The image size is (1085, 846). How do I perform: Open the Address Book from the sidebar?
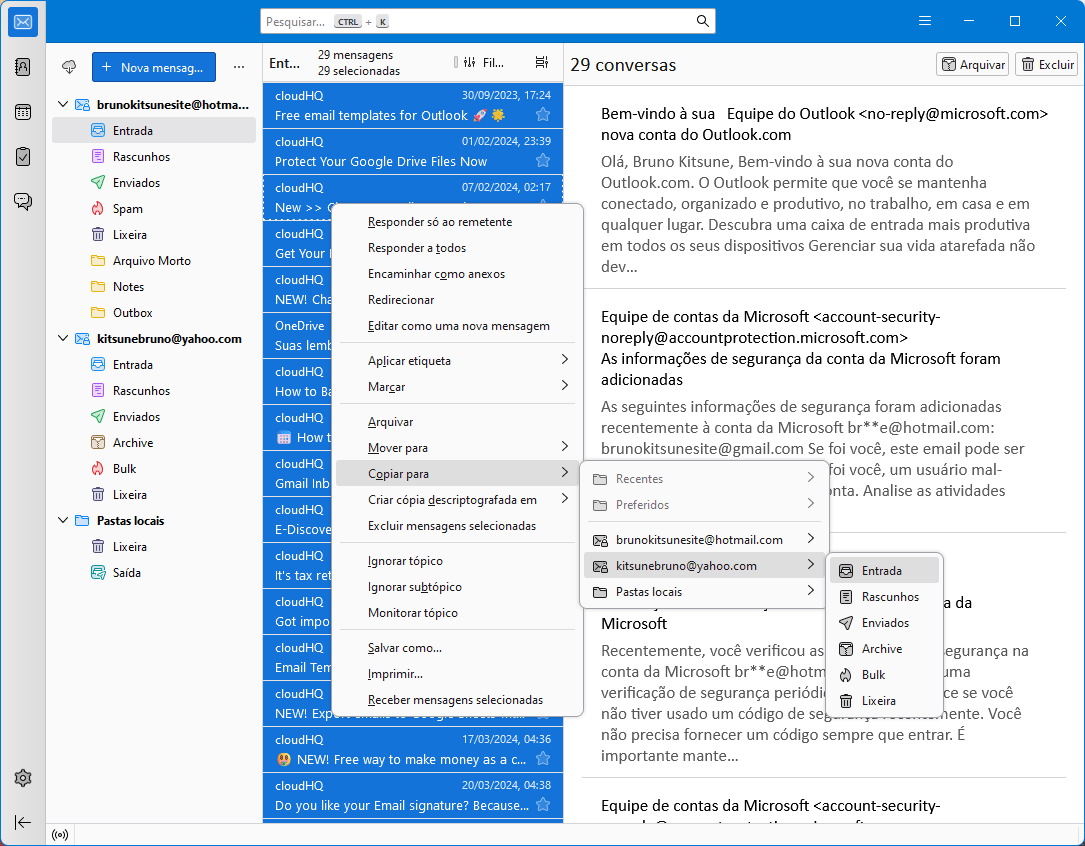tap(23, 67)
